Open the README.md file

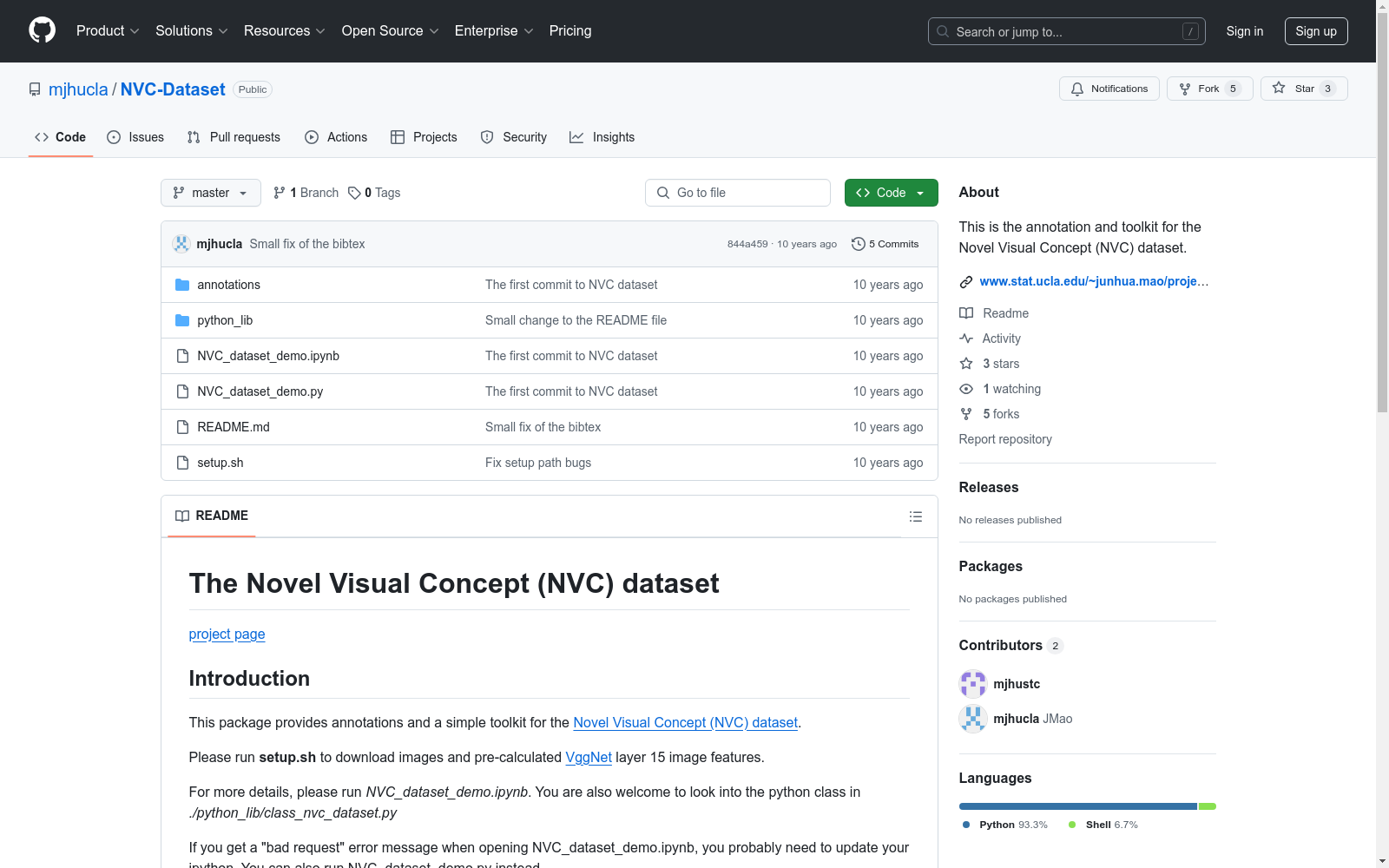(x=234, y=427)
